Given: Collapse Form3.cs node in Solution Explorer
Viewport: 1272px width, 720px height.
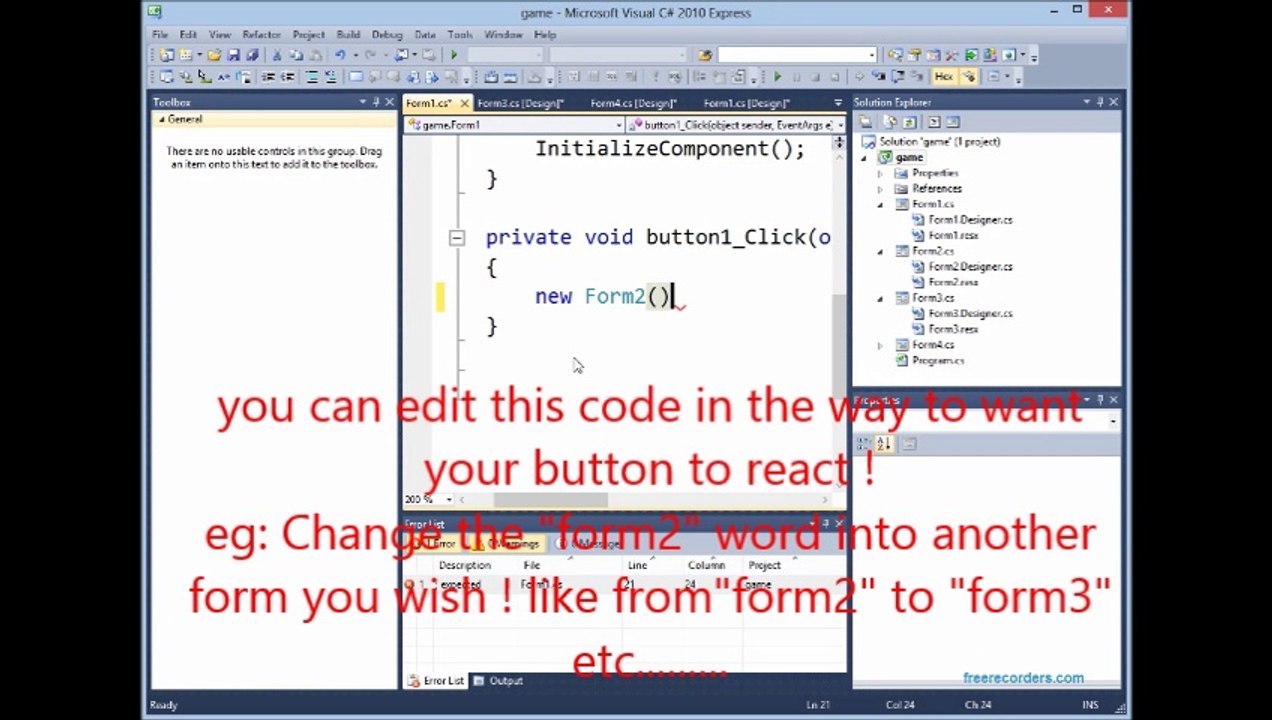Looking at the screenshot, I should (x=880, y=298).
